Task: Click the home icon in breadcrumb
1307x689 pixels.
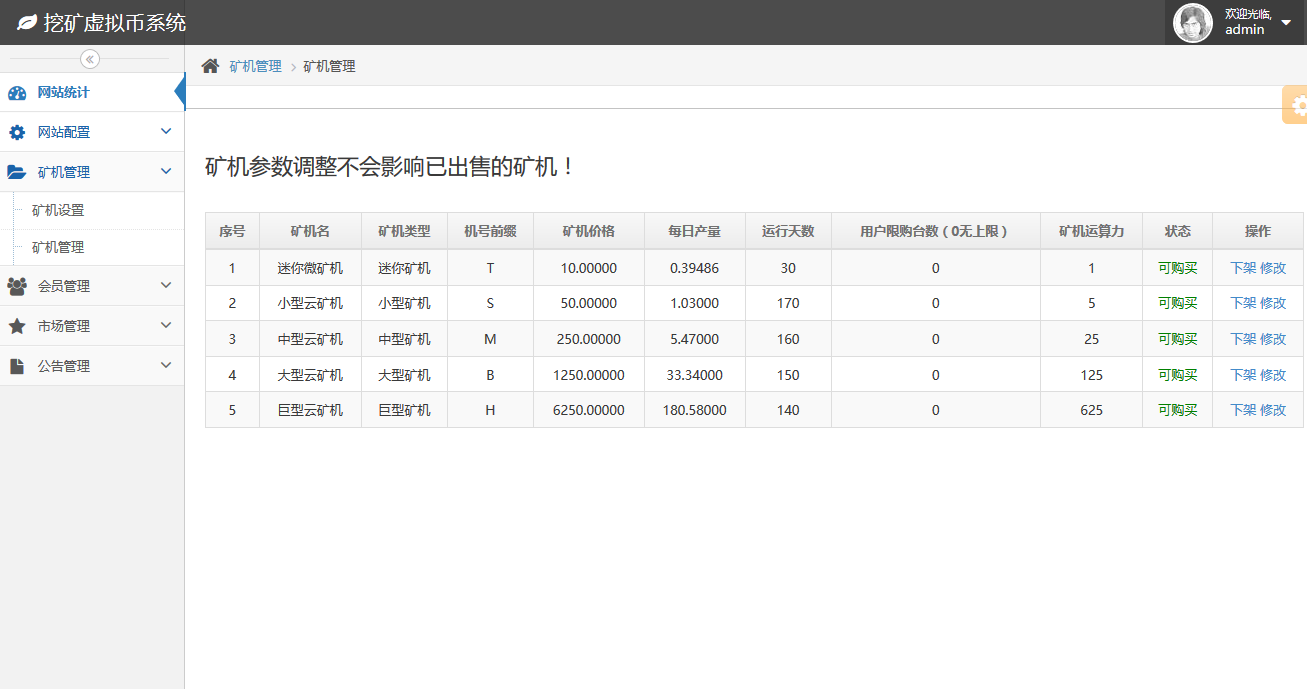Action: click(x=210, y=66)
